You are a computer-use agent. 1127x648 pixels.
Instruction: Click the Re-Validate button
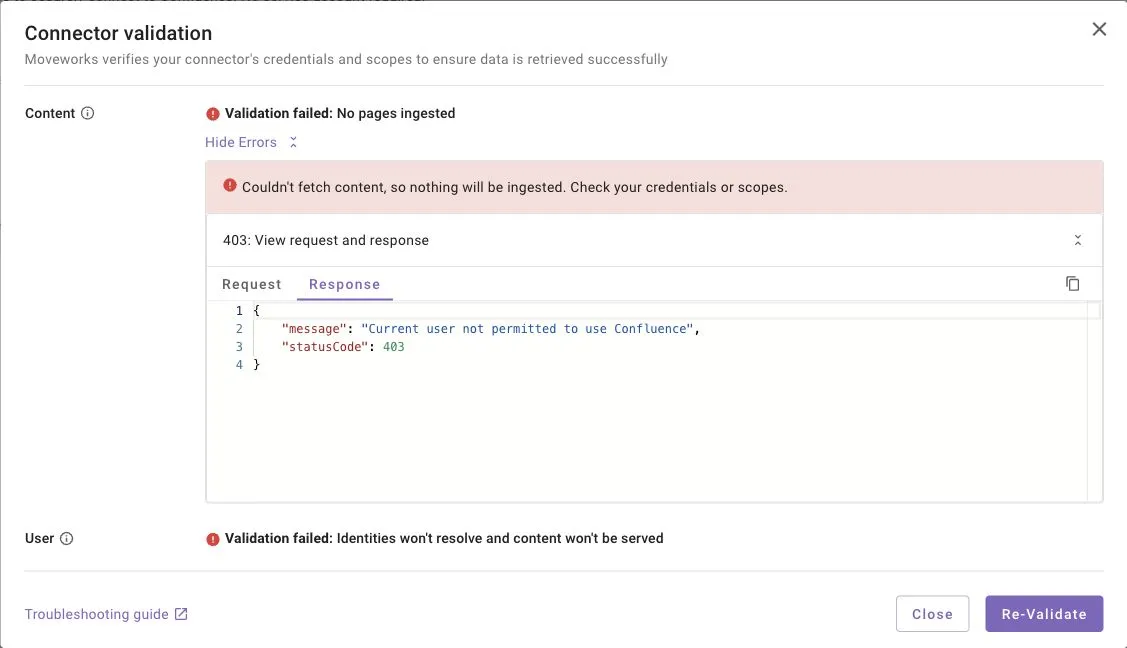1044,614
